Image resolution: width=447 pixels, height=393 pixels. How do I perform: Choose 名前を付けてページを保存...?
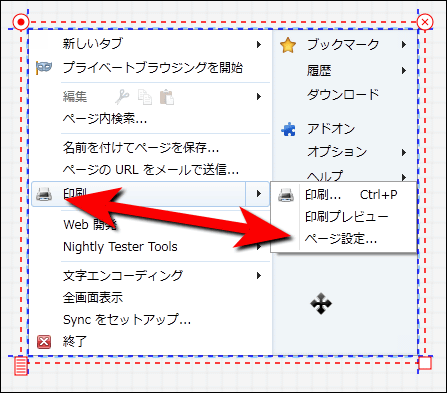[x=141, y=147]
